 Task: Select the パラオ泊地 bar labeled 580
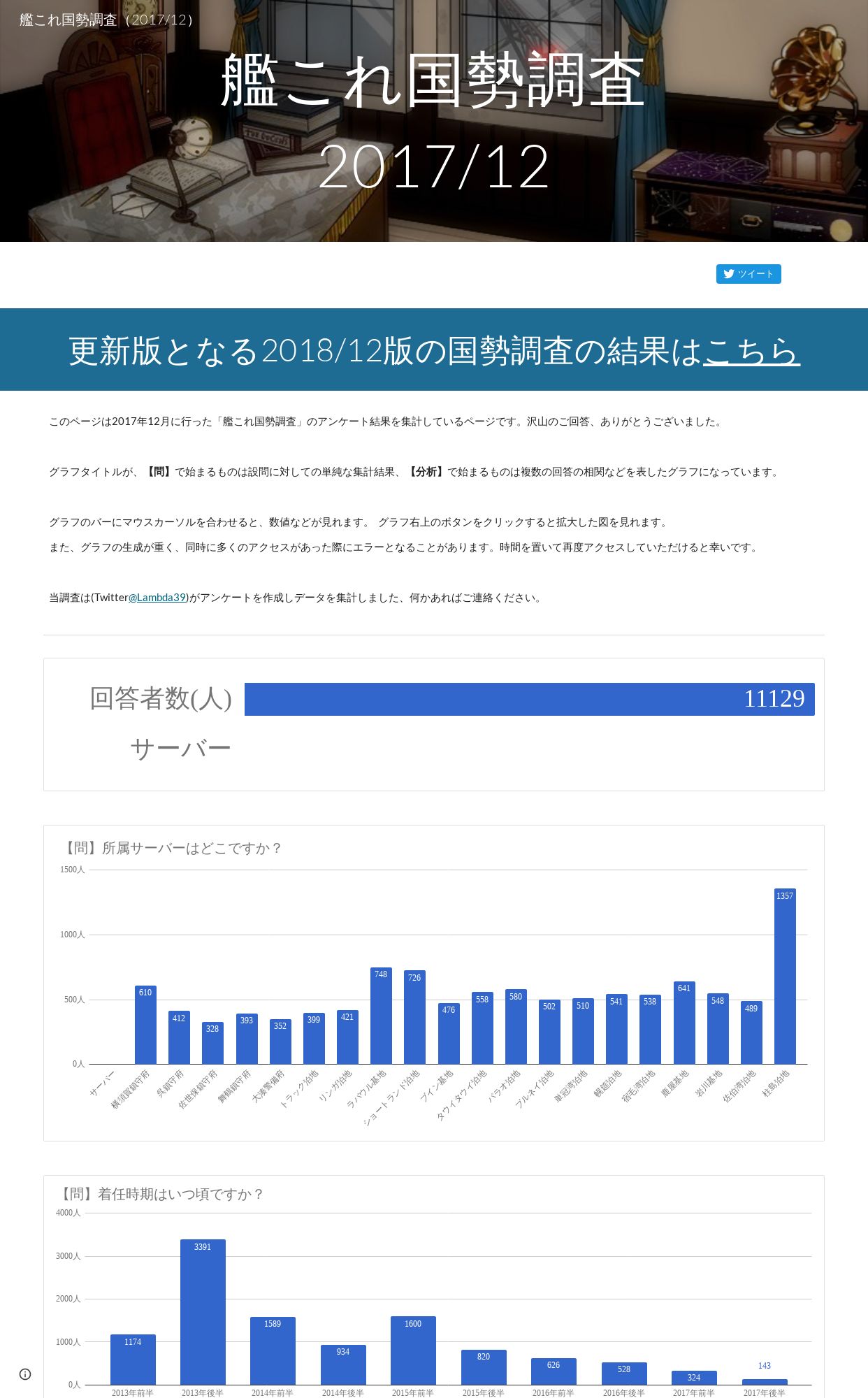point(516,1027)
